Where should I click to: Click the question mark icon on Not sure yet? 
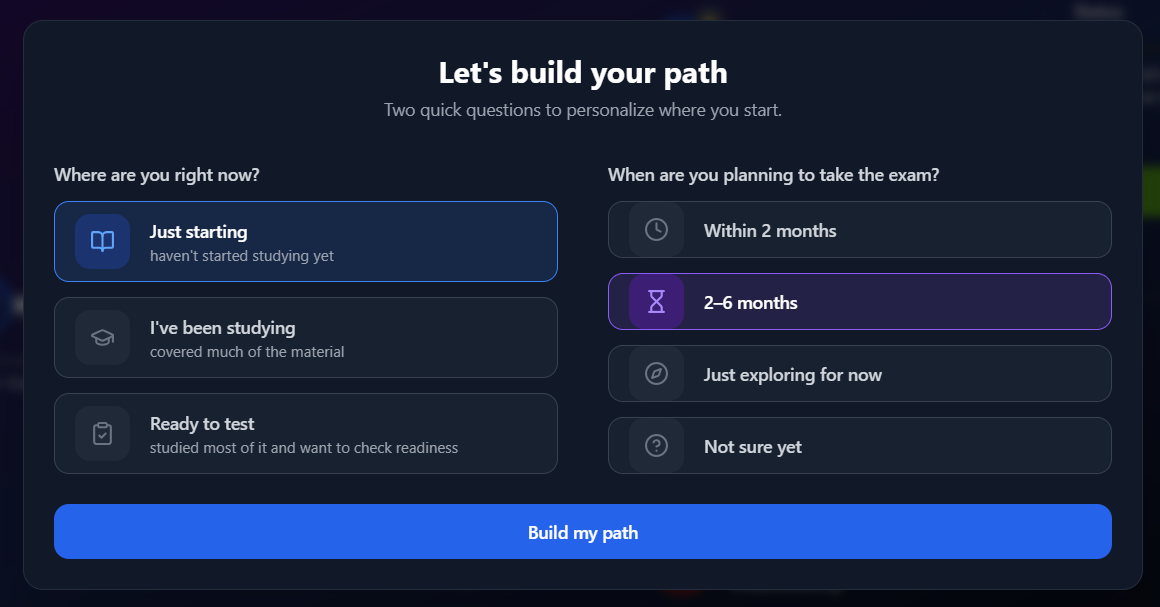[x=655, y=445]
